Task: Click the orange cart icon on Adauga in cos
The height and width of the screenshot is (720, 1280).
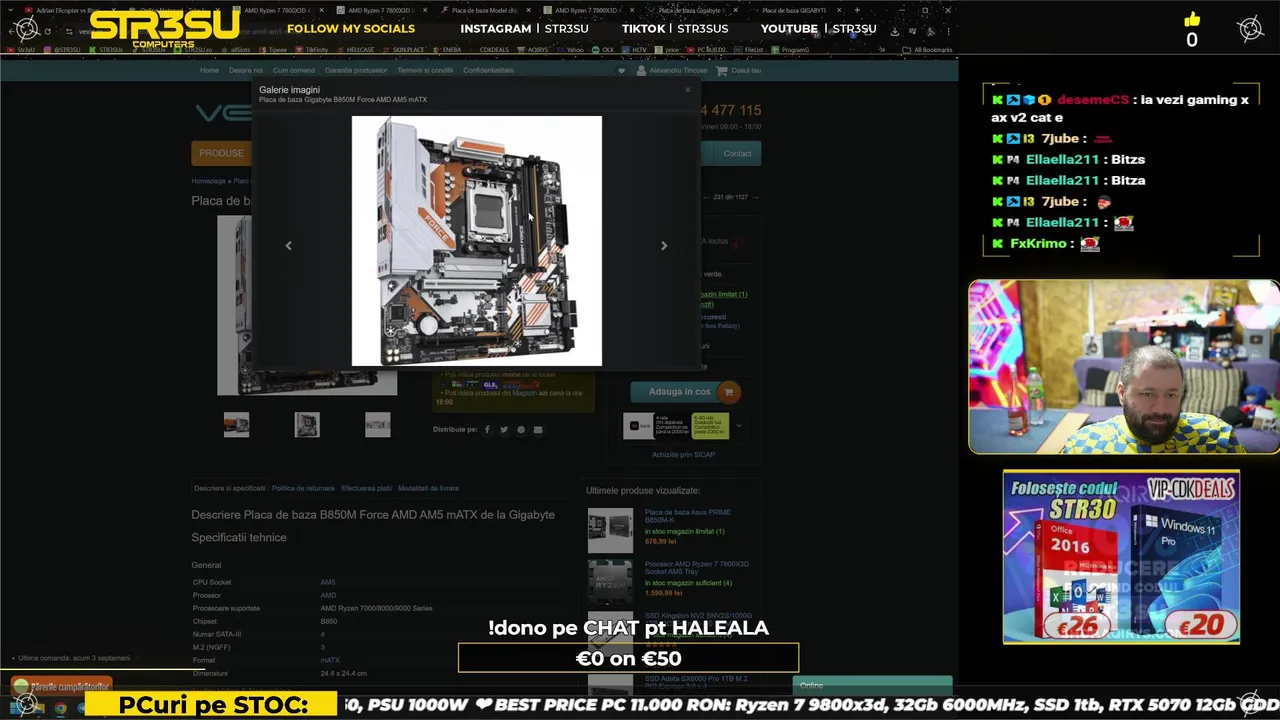Action: click(728, 392)
